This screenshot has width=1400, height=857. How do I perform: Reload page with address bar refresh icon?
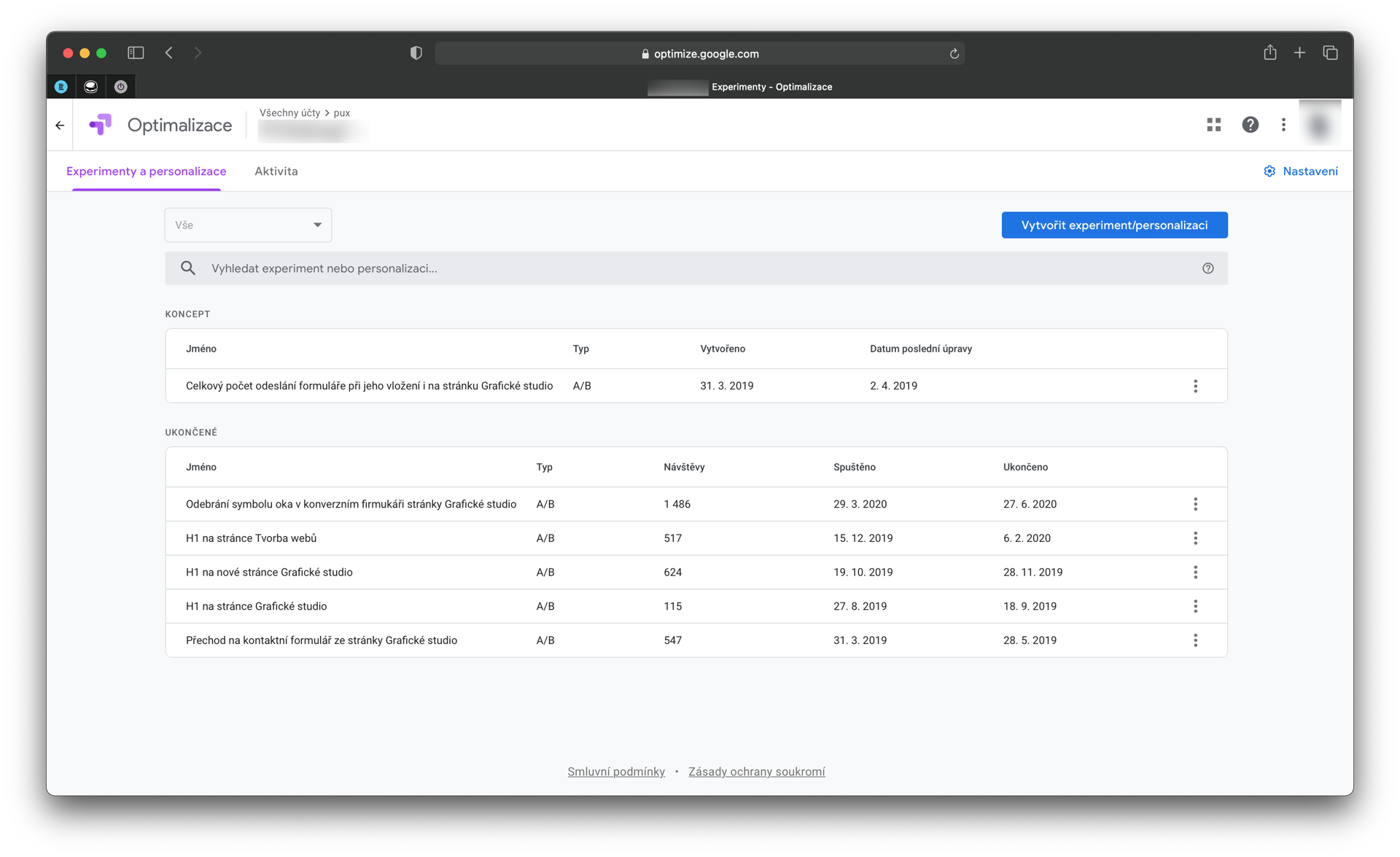[954, 53]
